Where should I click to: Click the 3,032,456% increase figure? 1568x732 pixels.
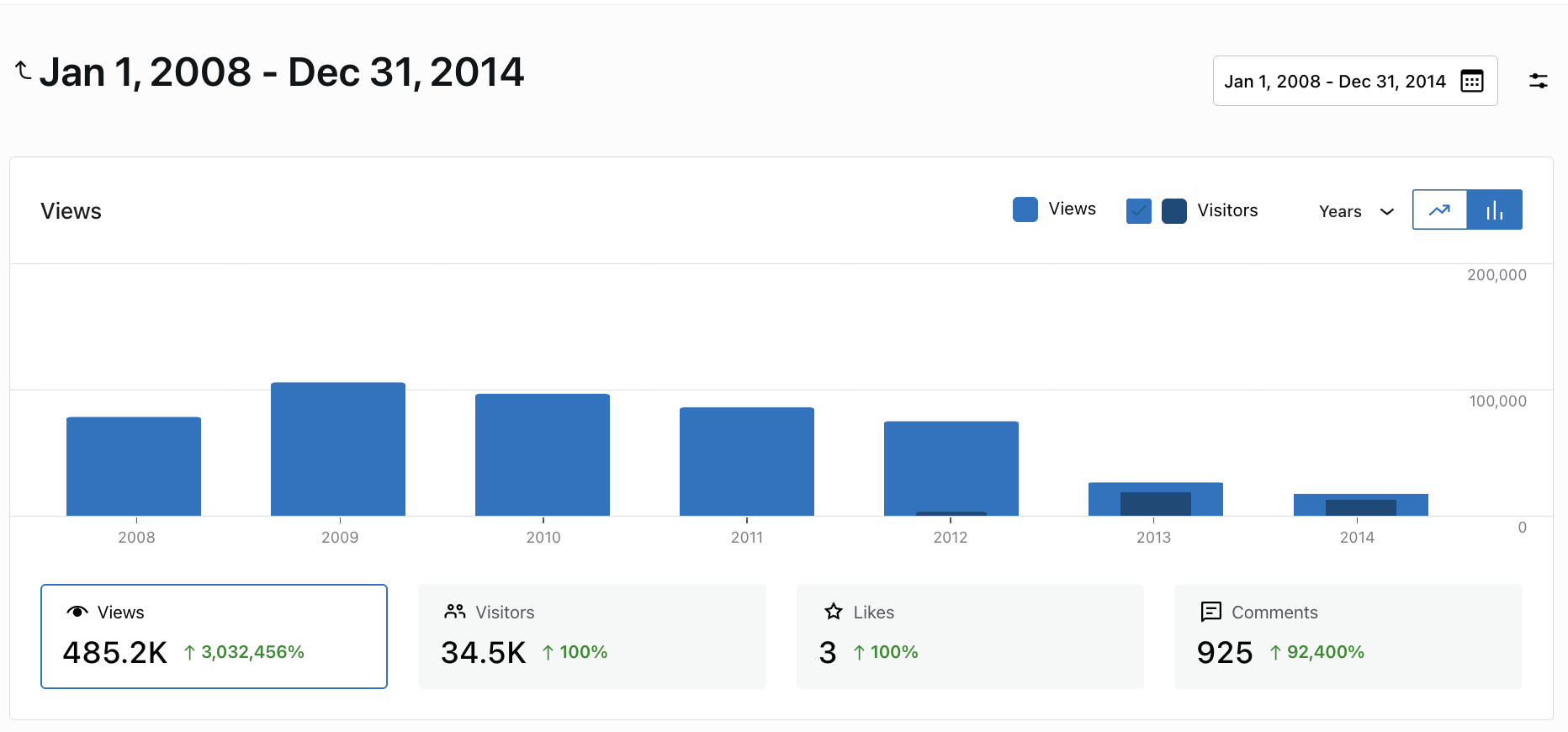[x=252, y=652]
